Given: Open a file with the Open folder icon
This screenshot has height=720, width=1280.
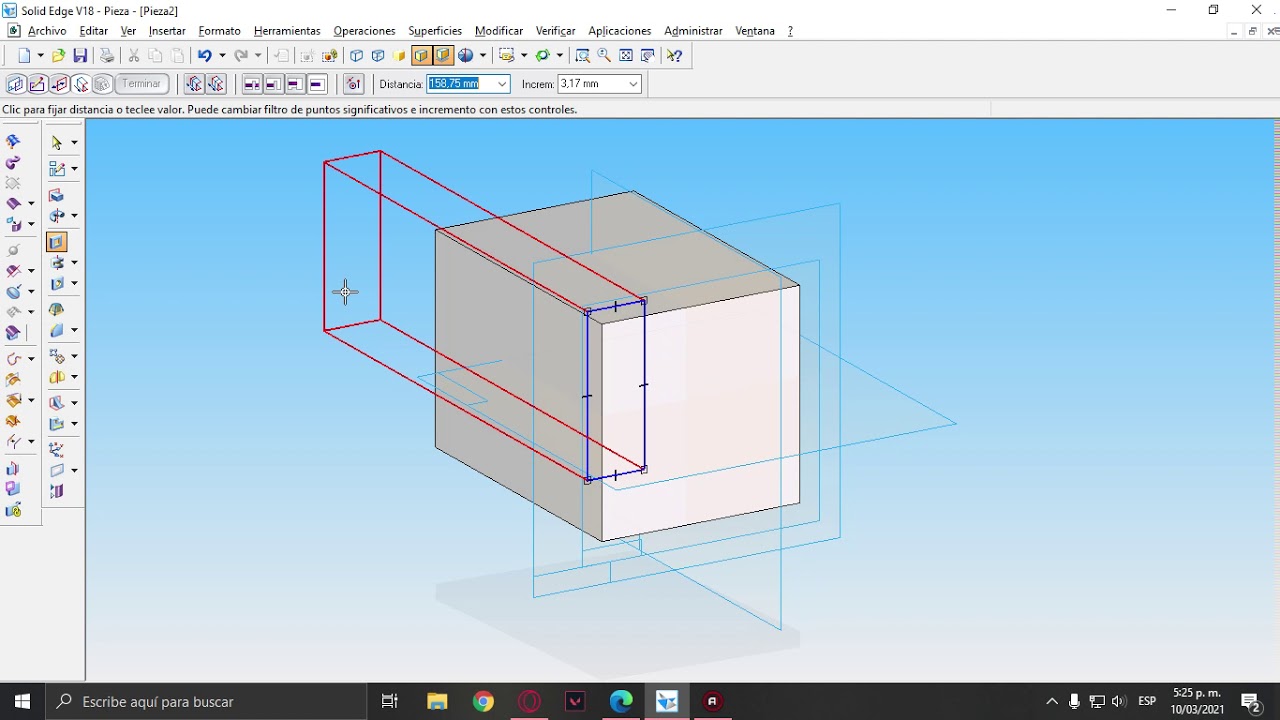Looking at the screenshot, I should (x=58, y=56).
